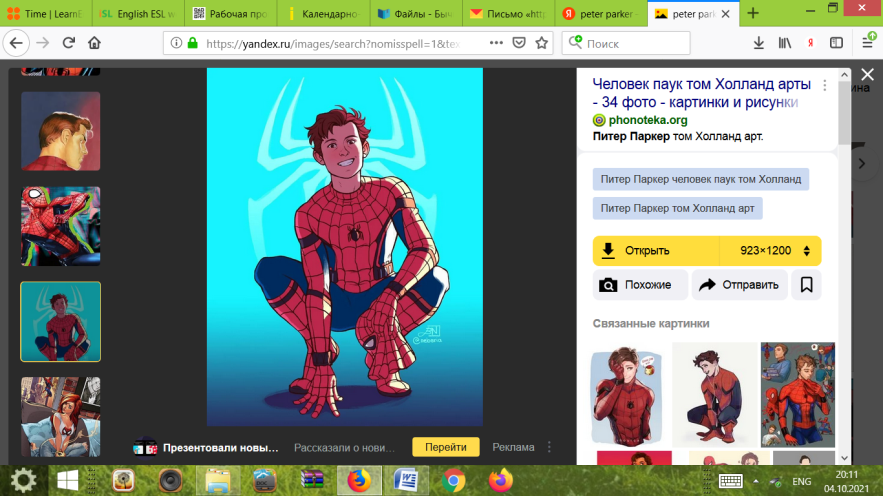This screenshot has height=496, width=883.
Task: Click scroll down arrow in side panel
Action: pos(844,458)
